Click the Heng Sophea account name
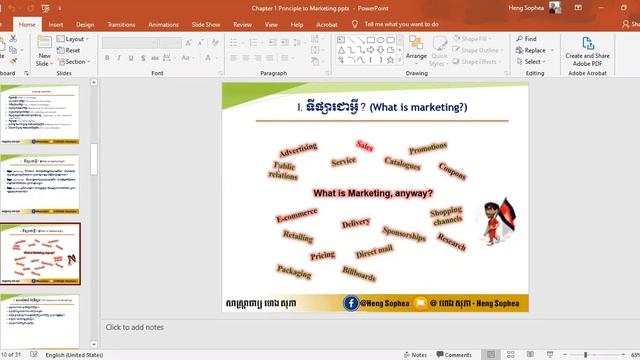The width and height of the screenshot is (640, 360). point(526,8)
